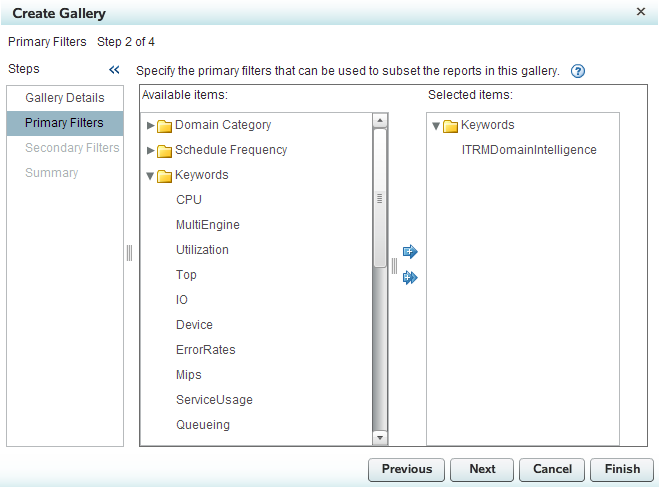Click the Previous button
Viewport: 659px width, 487px height.
point(406,469)
